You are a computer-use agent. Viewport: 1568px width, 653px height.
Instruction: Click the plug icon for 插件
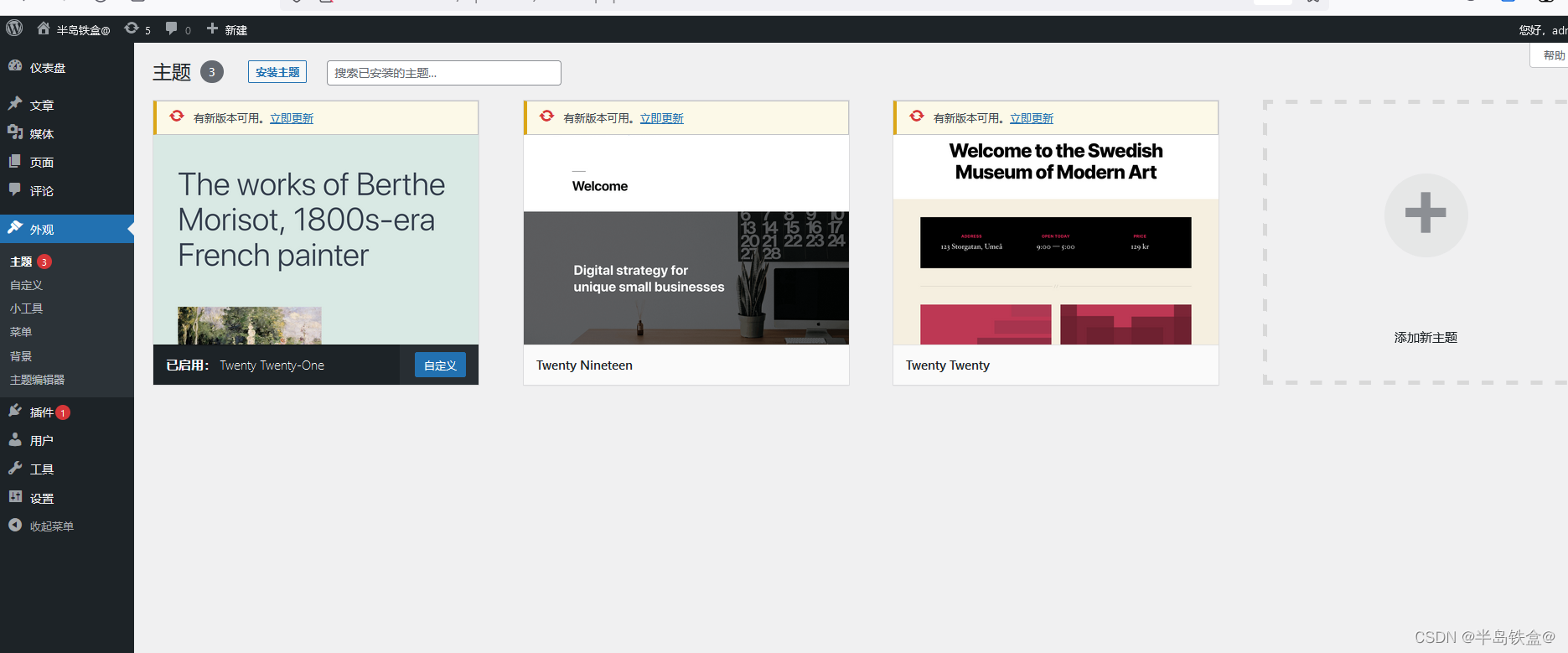pos(15,411)
